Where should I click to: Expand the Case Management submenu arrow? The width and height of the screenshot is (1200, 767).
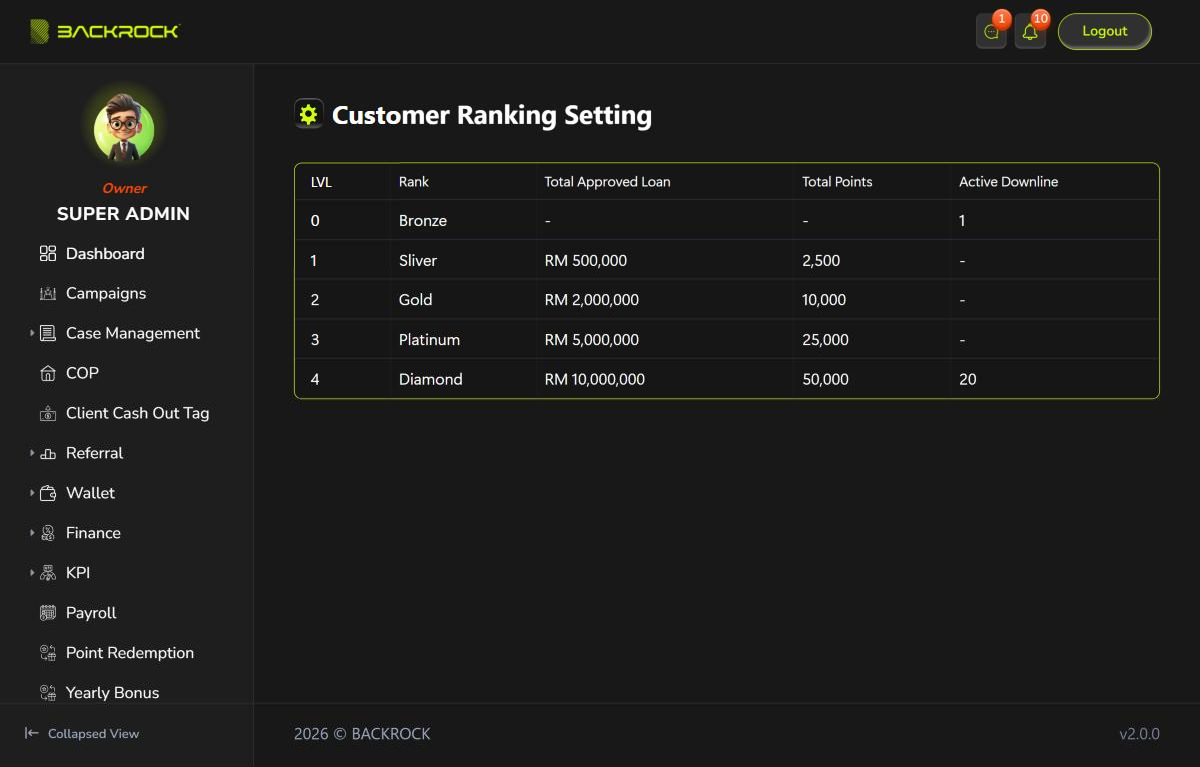(32, 333)
